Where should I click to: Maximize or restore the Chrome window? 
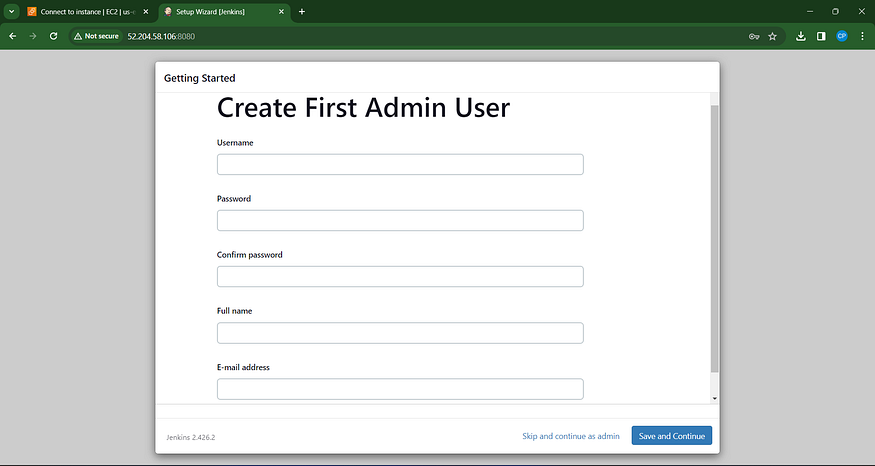tap(835, 12)
